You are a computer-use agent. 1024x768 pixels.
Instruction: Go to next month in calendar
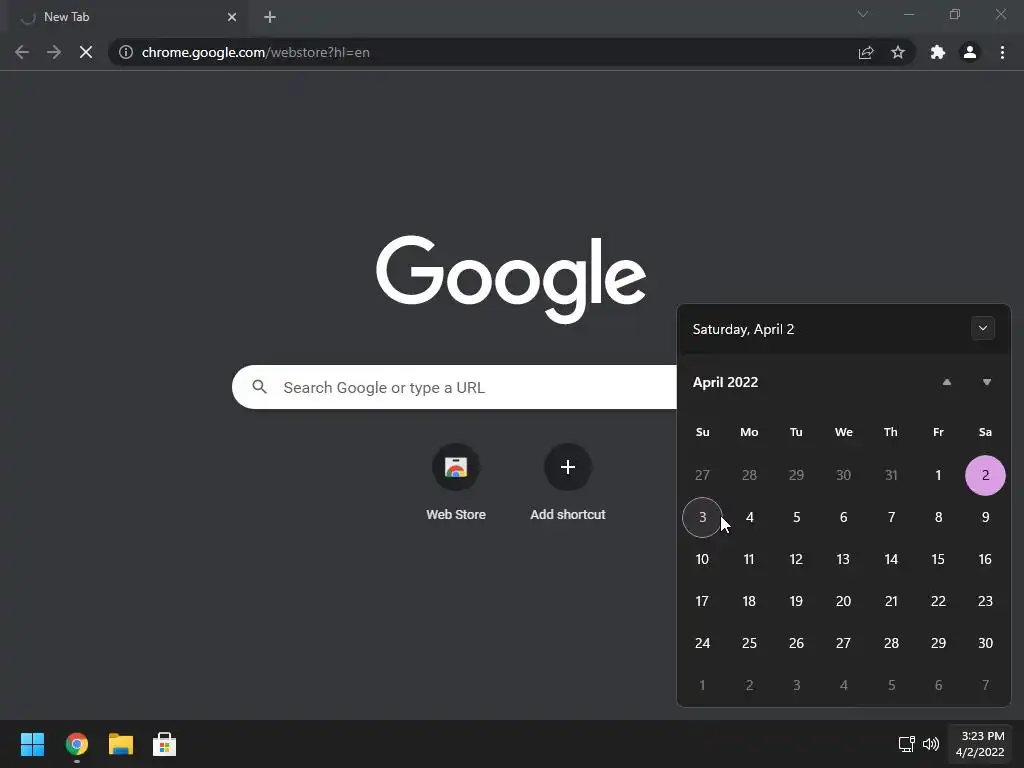click(x=987, y=382)
